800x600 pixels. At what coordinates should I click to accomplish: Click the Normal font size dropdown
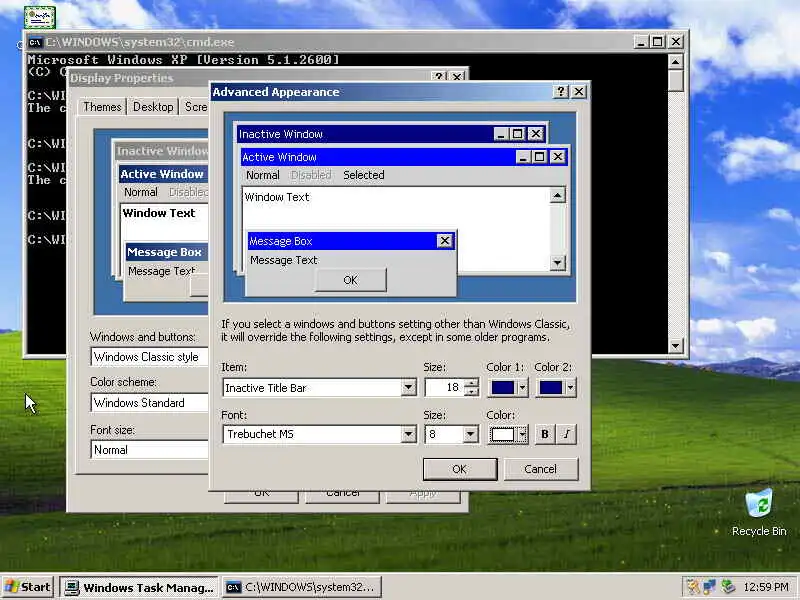149,449
